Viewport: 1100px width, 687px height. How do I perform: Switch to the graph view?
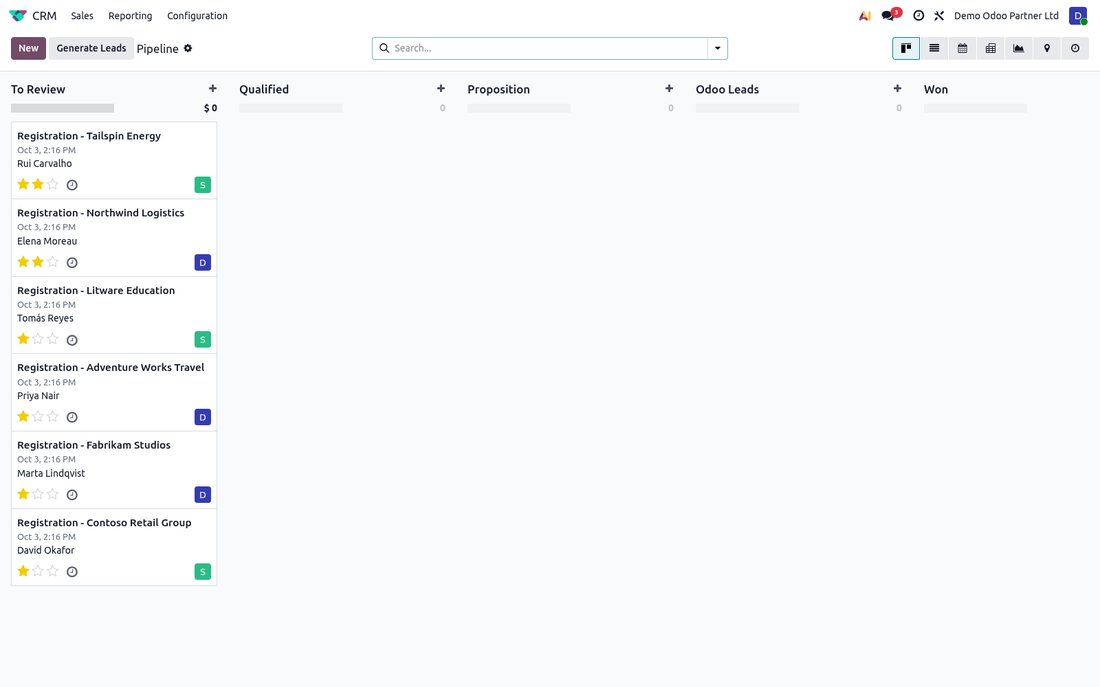[1019, 48]
